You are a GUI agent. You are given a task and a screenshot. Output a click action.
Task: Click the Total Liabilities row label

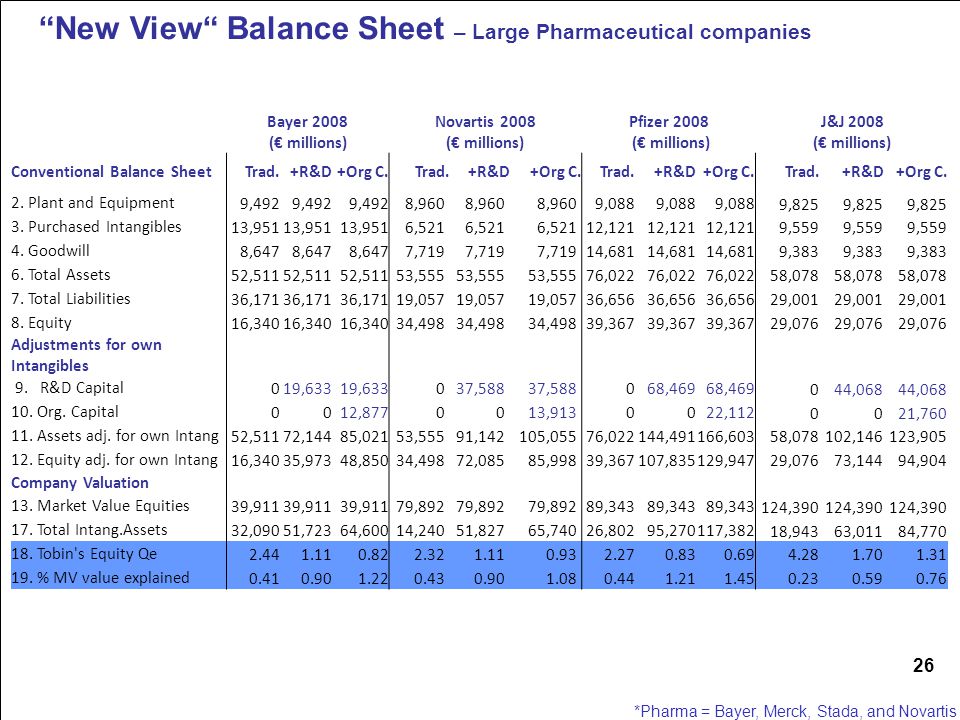coord(71,299)
